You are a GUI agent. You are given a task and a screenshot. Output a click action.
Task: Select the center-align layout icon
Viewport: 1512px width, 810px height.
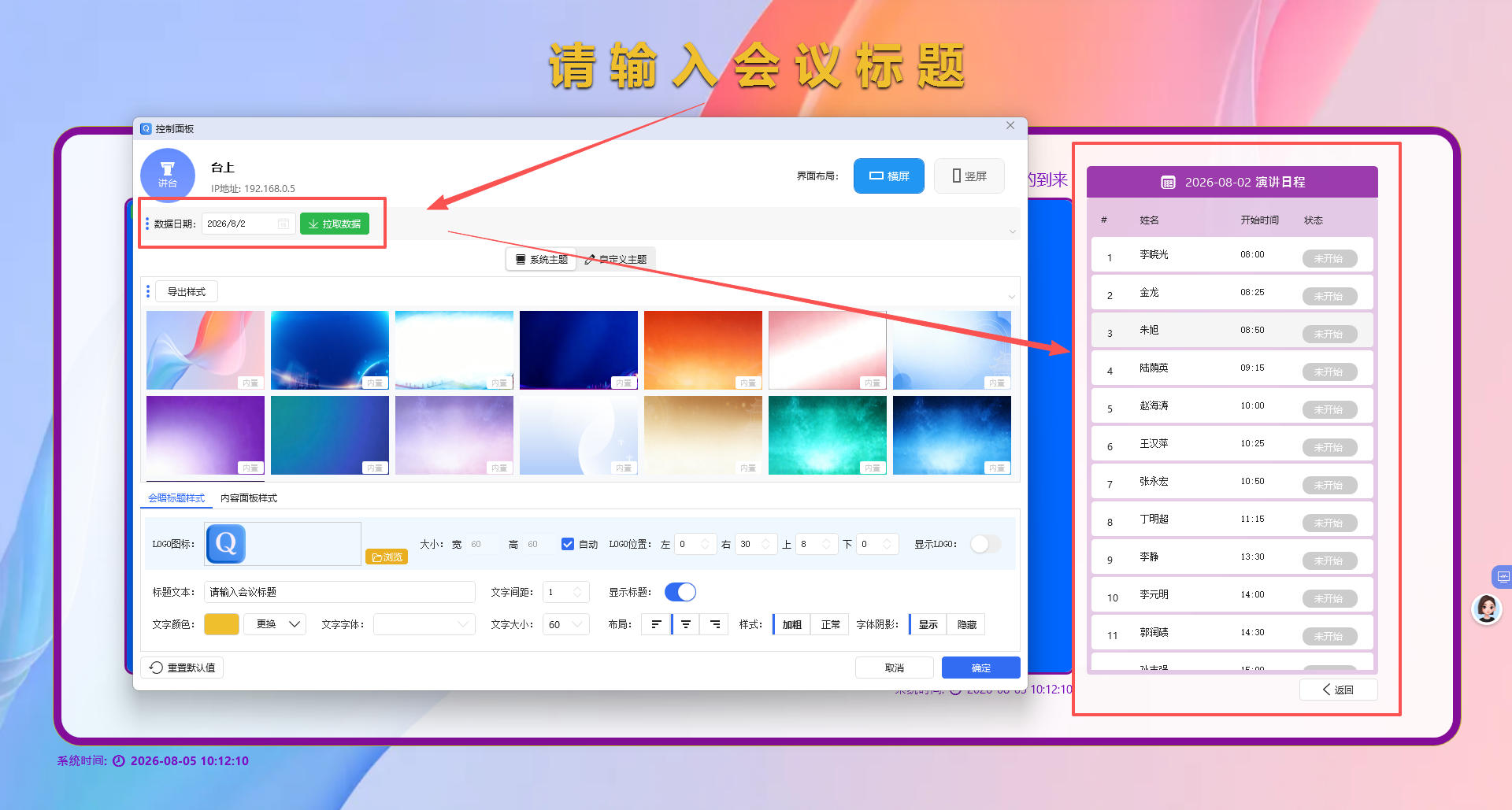[x=686, y=624]
